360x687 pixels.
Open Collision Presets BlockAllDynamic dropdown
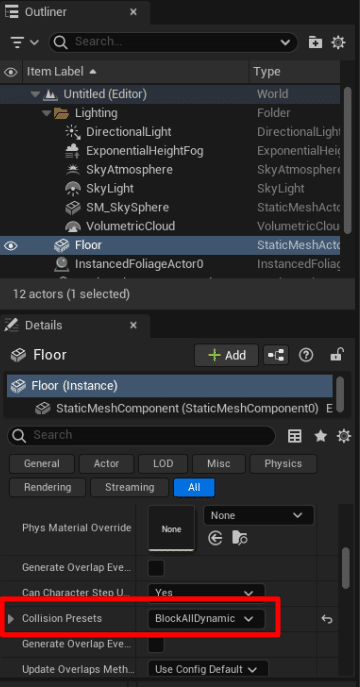(x=206, y=619)
